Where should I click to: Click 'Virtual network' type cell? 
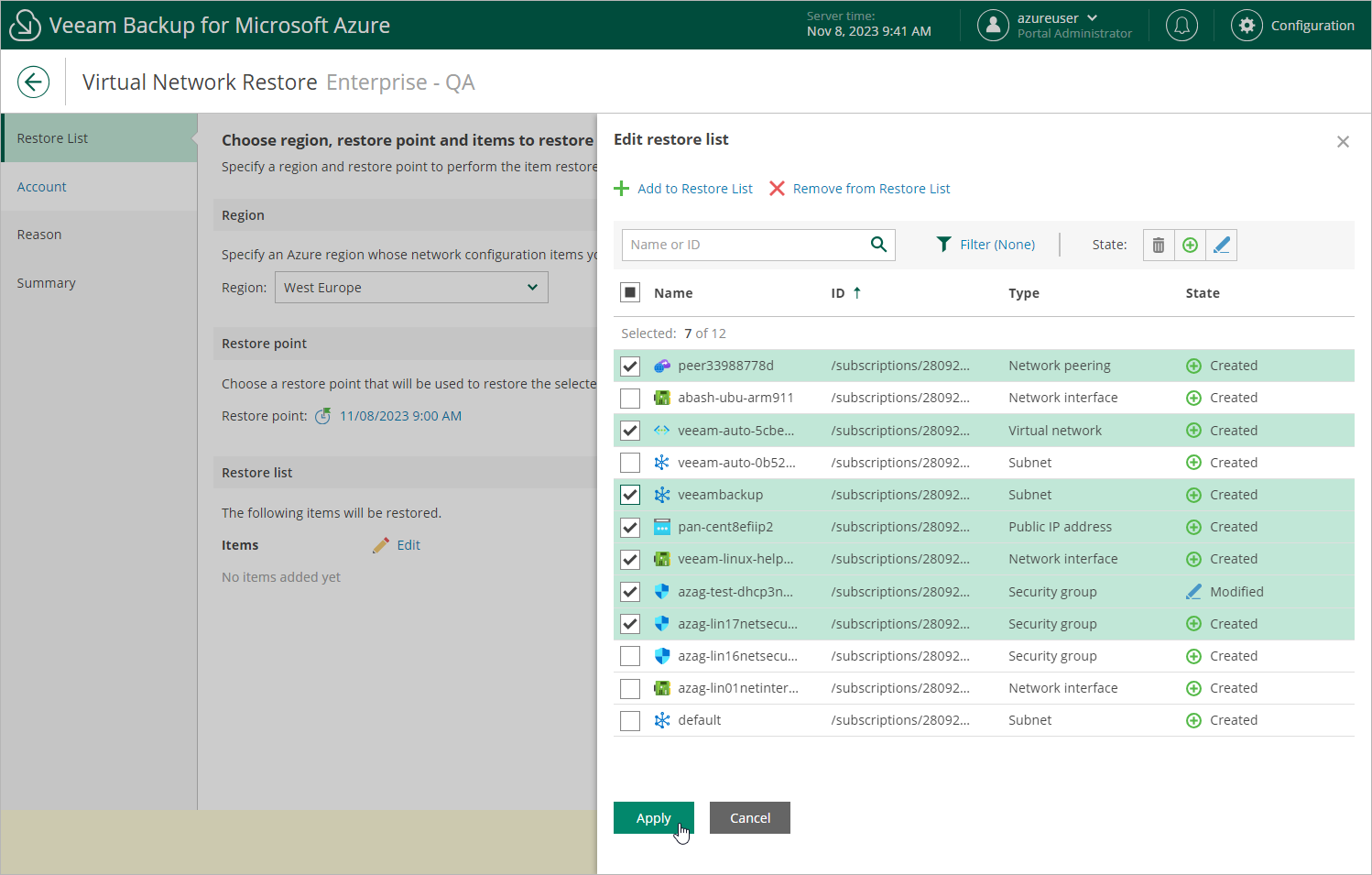point(1055,431)
